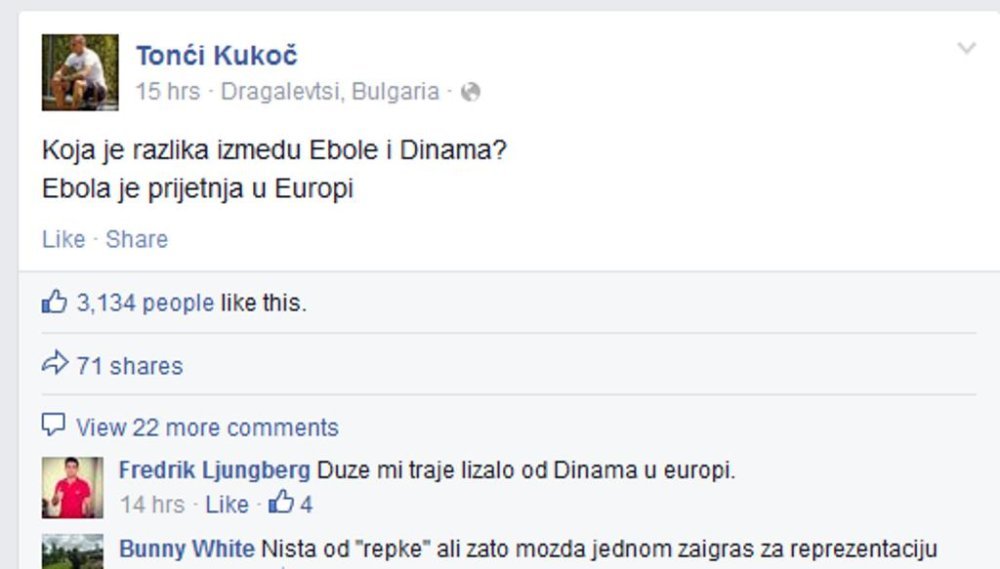This screenshot has width=1000, height=569.
Task: Share the Ebola and Dinamo post
Action: click(136, 239)
